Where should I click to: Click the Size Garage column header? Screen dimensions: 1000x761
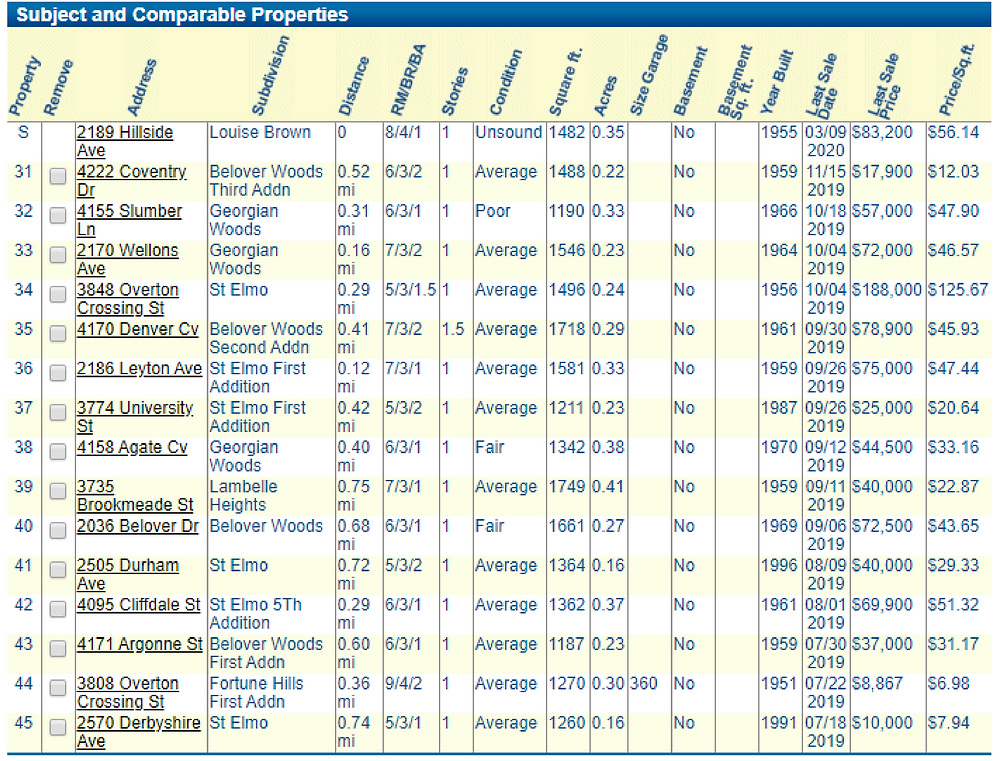(x=649, y=75)
